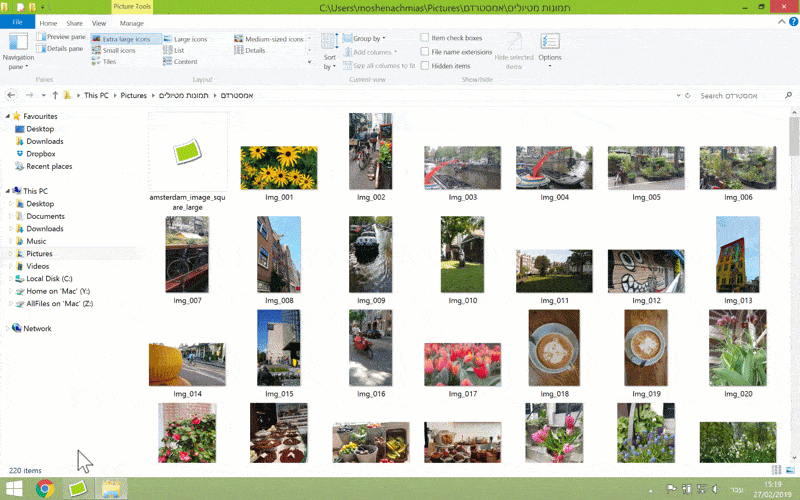This screenshot has width=800, height=500.
Task: Go up one folder level
Action: click(x=54, y=96)
